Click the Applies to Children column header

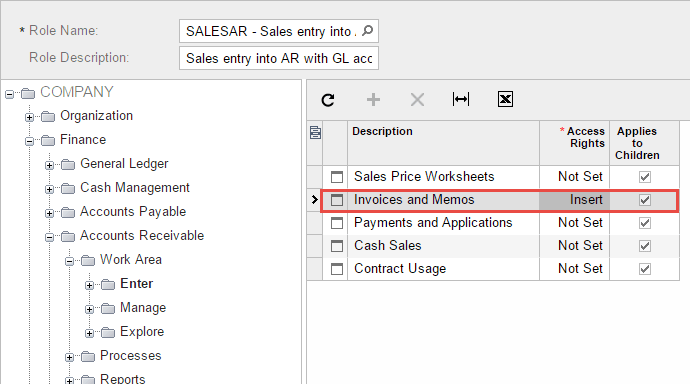pyautogui.click(x=644, y=143)
